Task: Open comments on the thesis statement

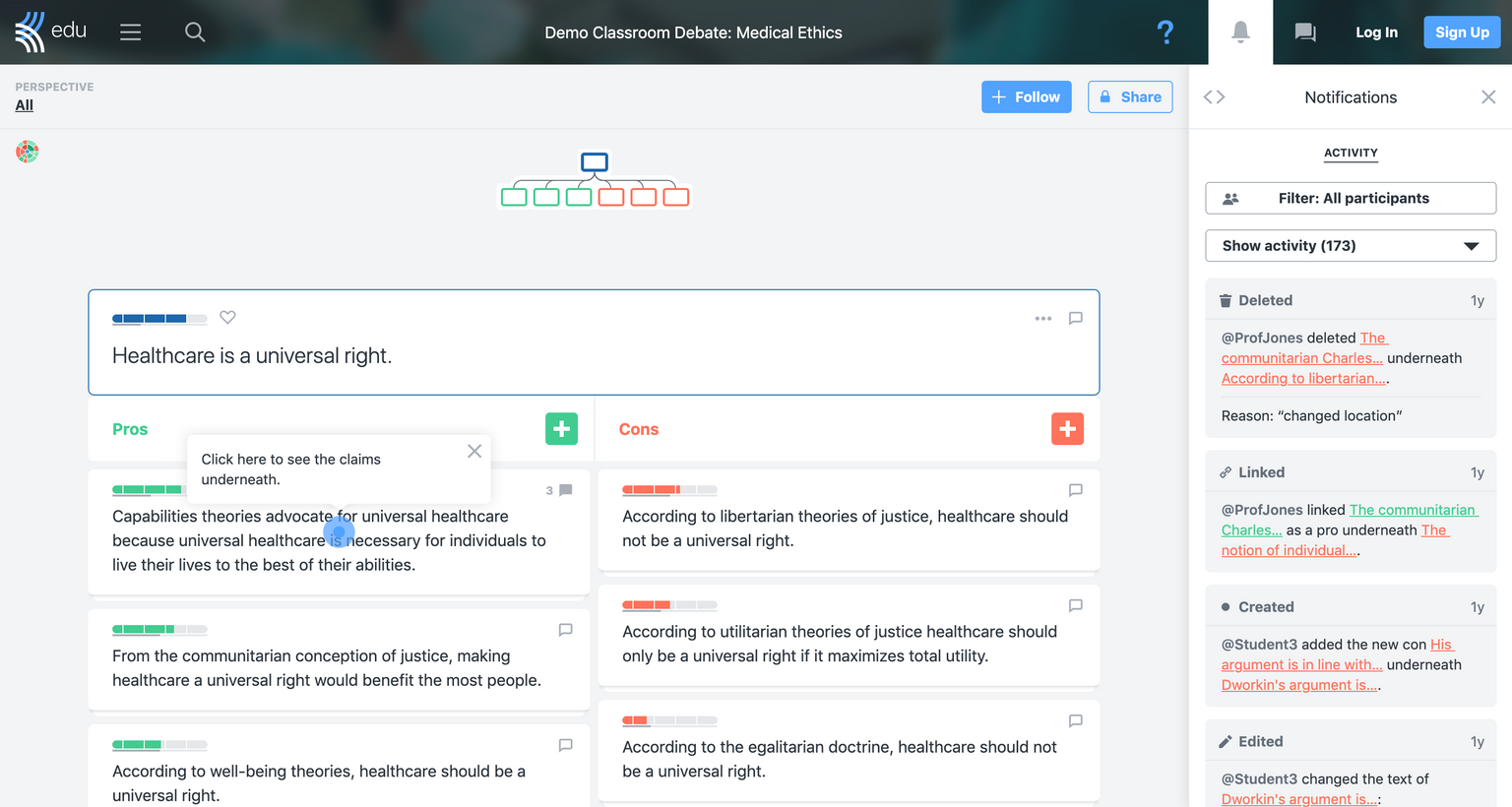Action: pos(1075,318)
